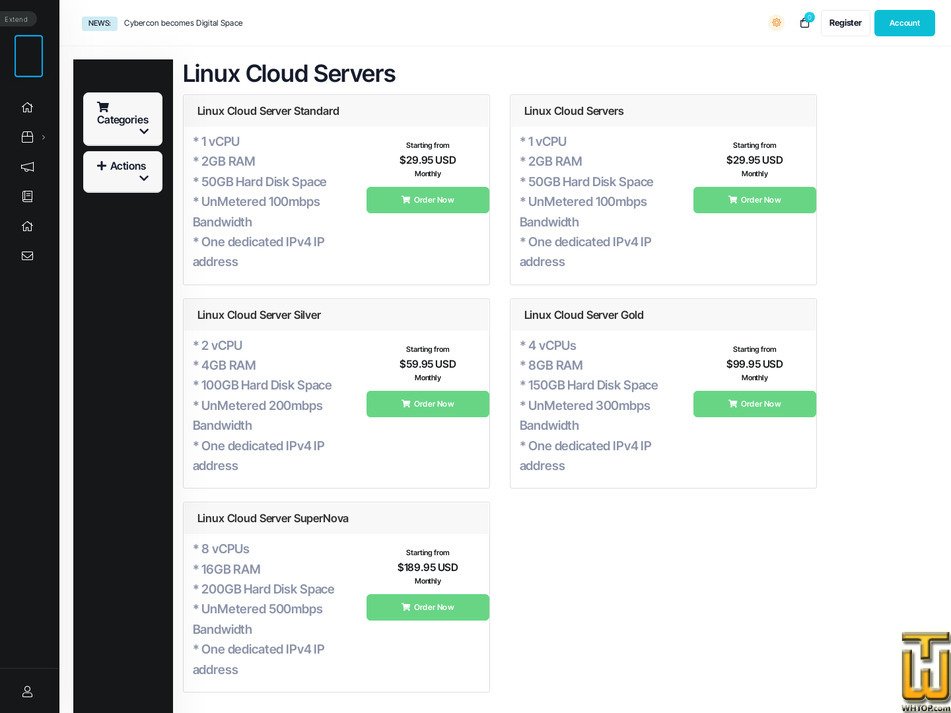Follow the Cybercon becomes Digital Space link
The height and width of the screenshot is (713, 951).
181,22
